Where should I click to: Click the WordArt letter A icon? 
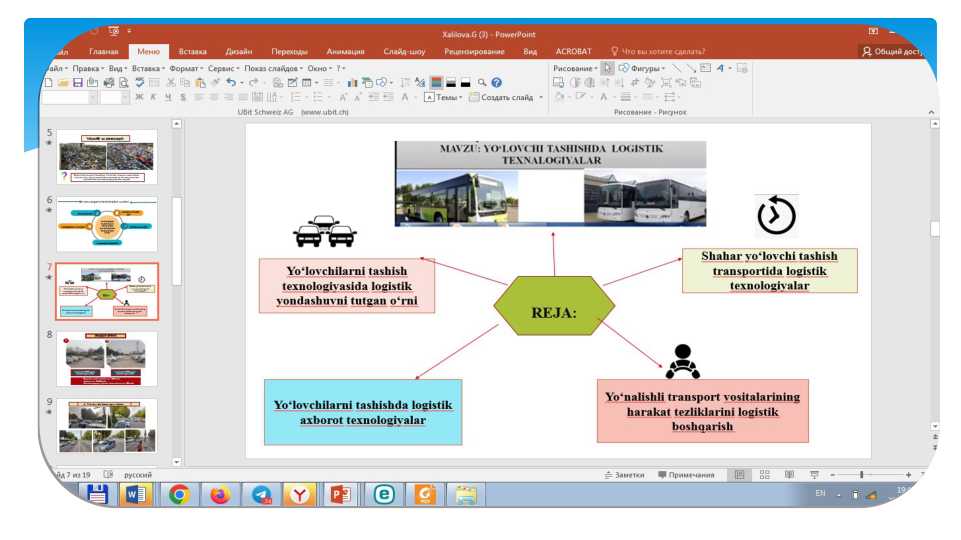pyautogui.click(x=722, y=68)
